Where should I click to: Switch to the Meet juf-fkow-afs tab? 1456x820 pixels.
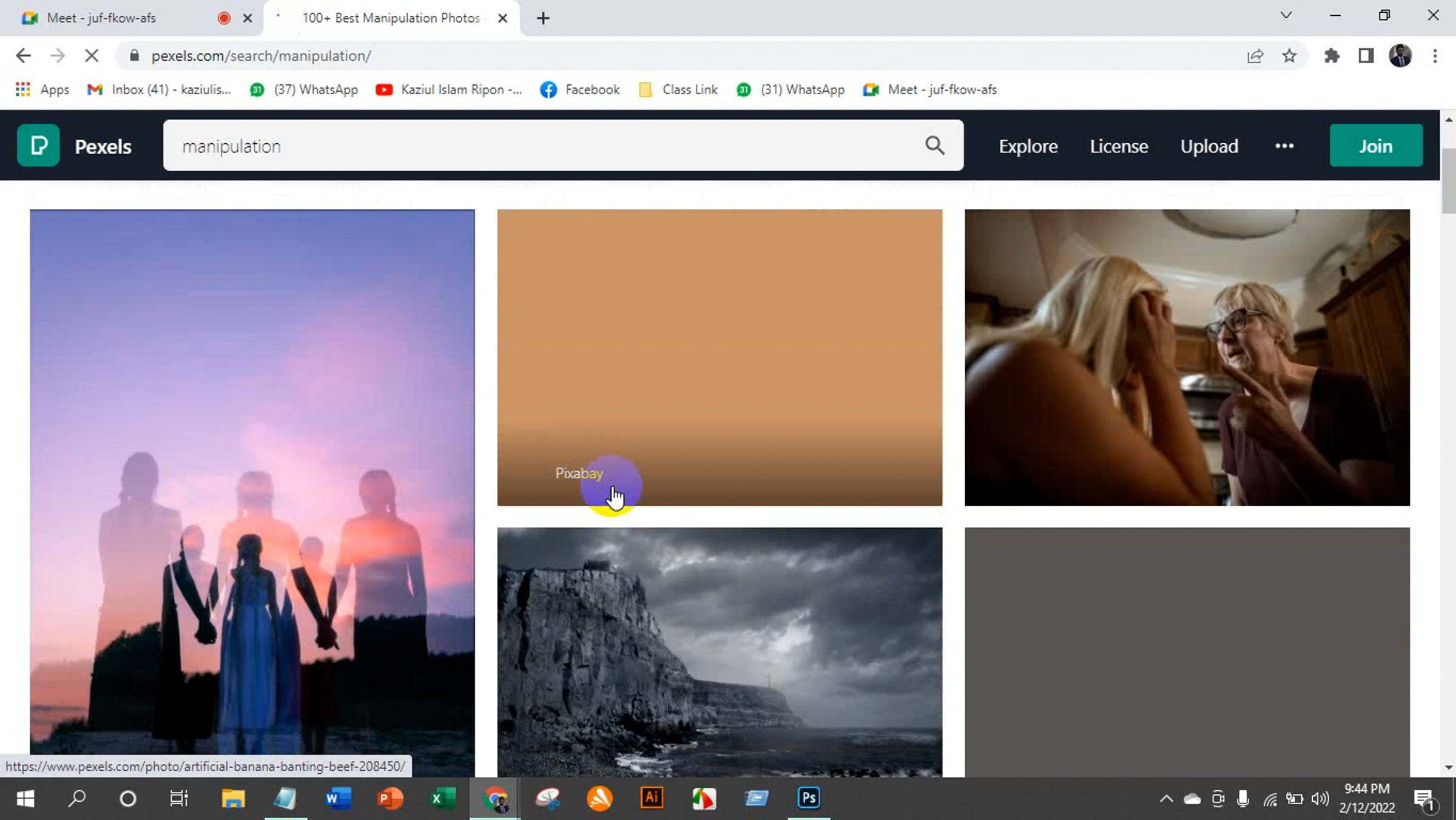tap(102, 18)
